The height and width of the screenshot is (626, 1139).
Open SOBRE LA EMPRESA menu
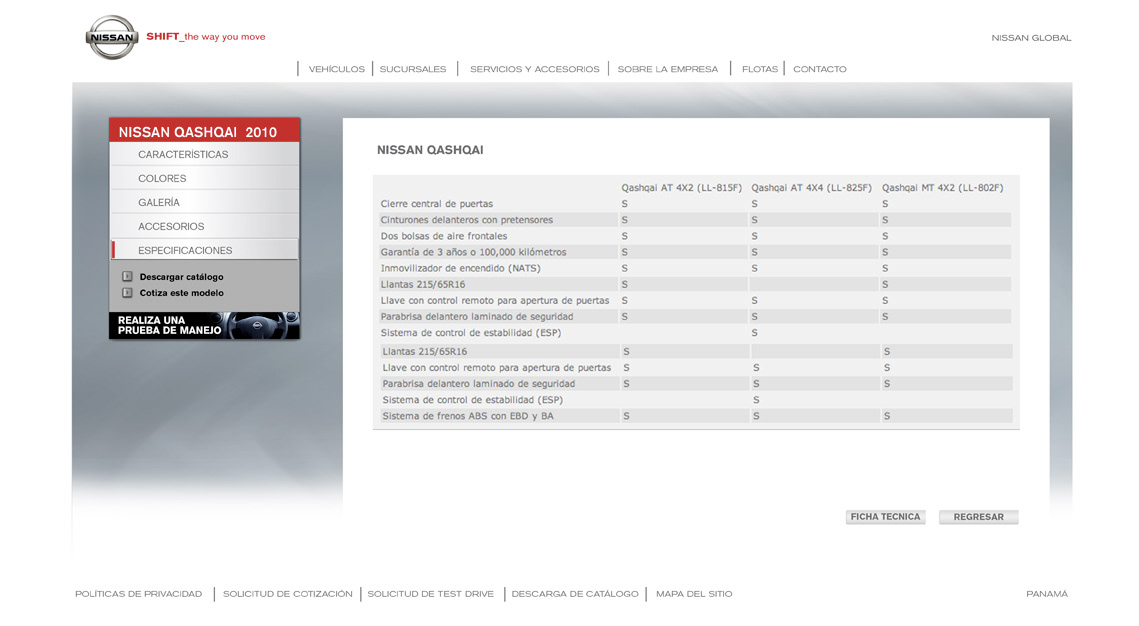point(668,69)
